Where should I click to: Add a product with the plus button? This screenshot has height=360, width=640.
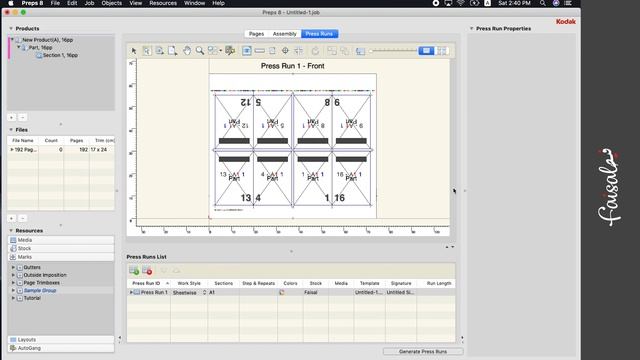(x=12, y=118)
